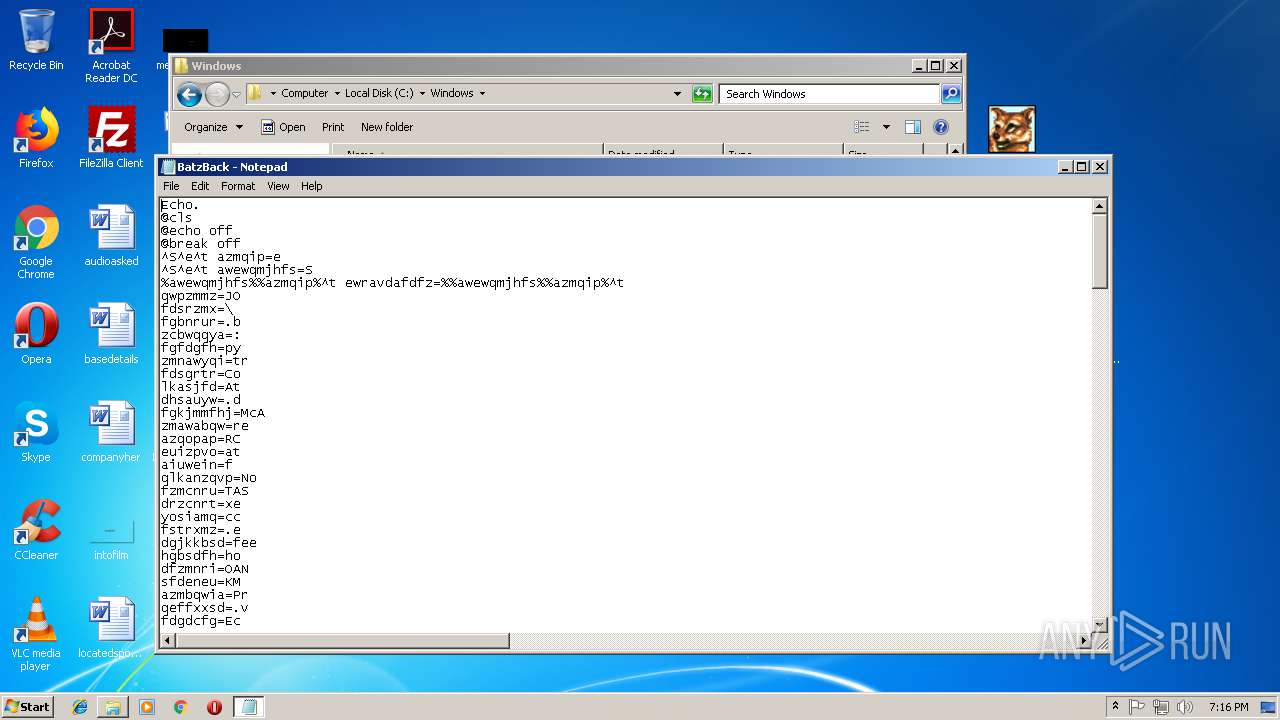
Task: Open Acrobat Reader DC desktop shortcut
Action: [x=111, y=46]
